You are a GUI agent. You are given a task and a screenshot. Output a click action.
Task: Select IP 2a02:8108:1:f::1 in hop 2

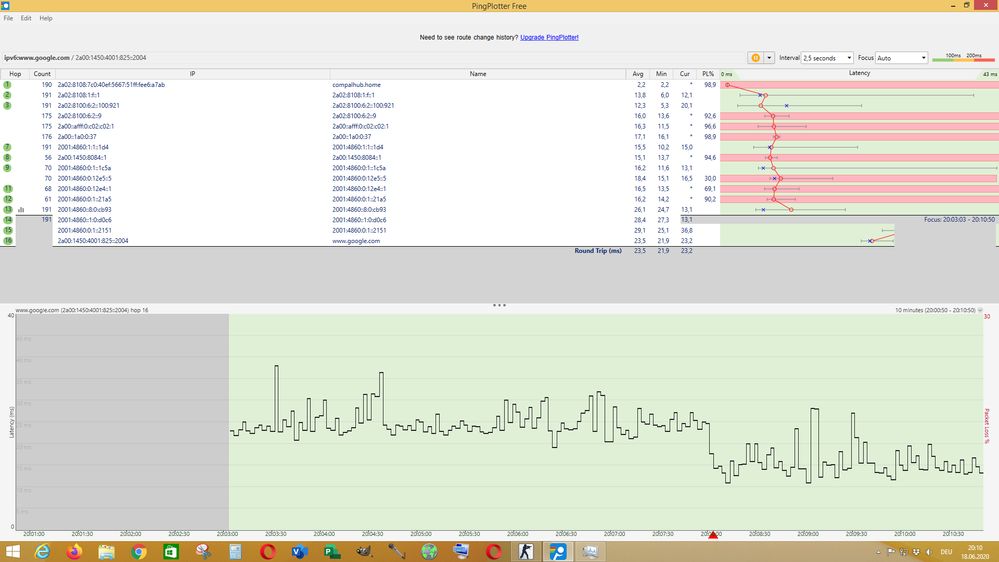[78, 95]
